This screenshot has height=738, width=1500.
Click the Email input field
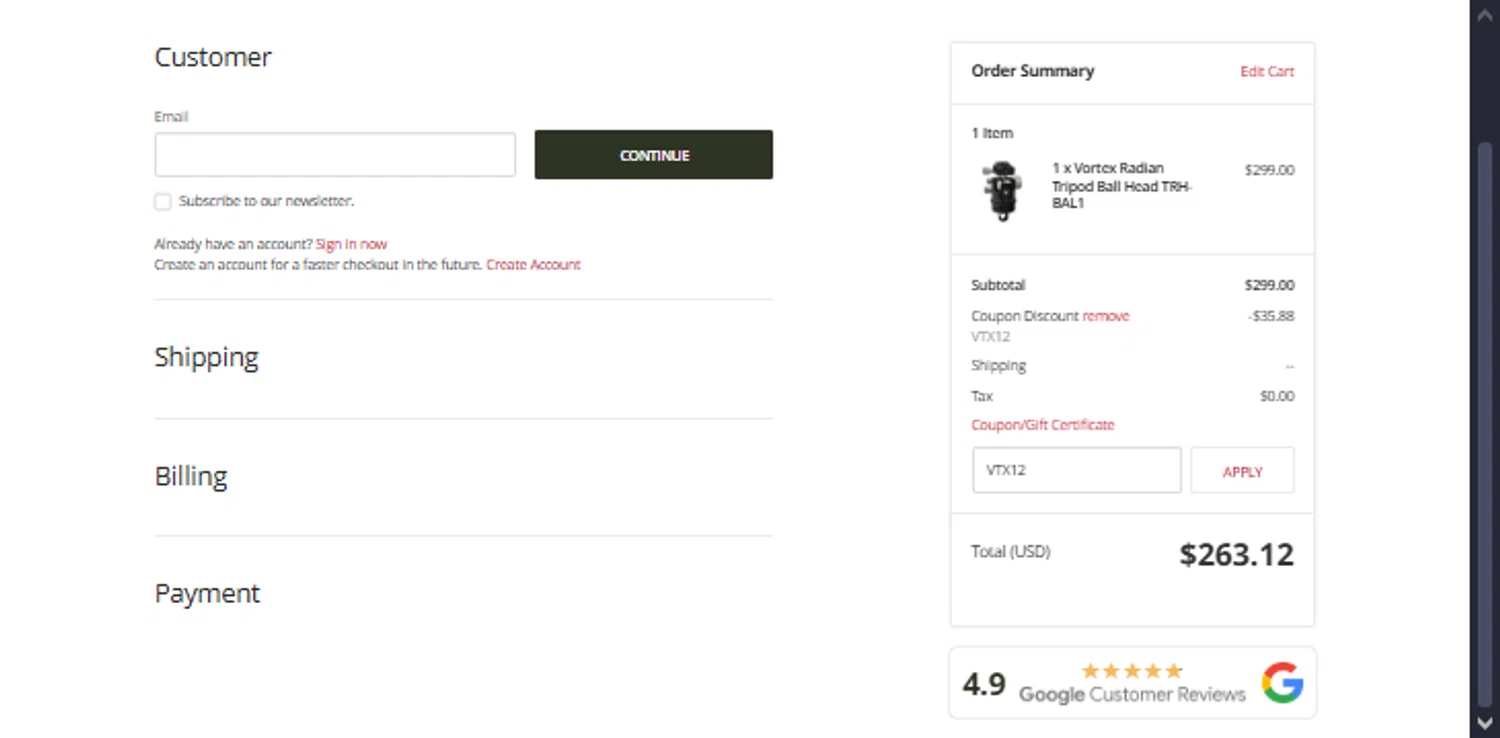335,155
